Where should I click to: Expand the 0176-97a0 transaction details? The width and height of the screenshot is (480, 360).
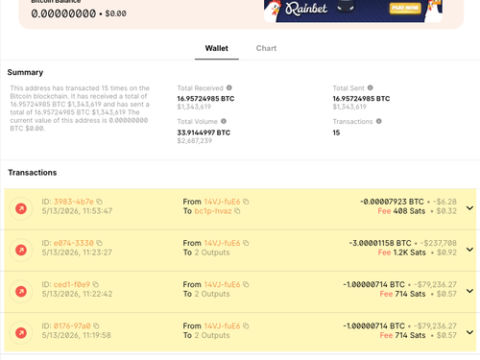tap(470, 332)
